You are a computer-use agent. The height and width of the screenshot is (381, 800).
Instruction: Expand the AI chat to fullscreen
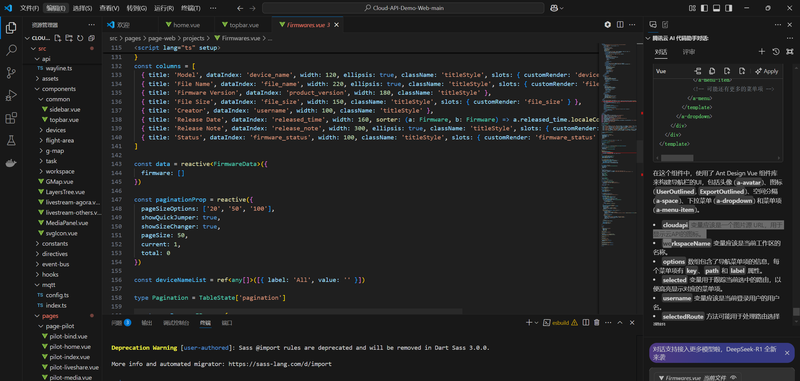(x=790, y=52)
